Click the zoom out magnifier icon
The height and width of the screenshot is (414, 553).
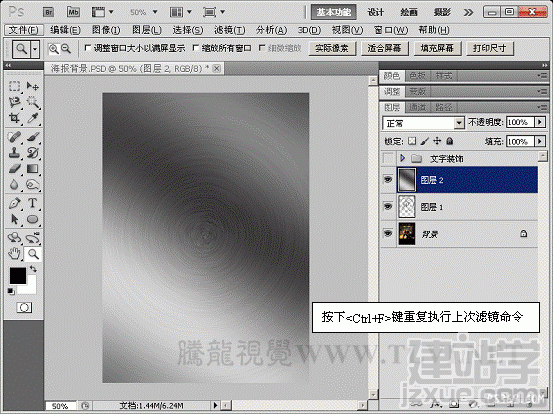pyautogui.click(x=66, y=48)
